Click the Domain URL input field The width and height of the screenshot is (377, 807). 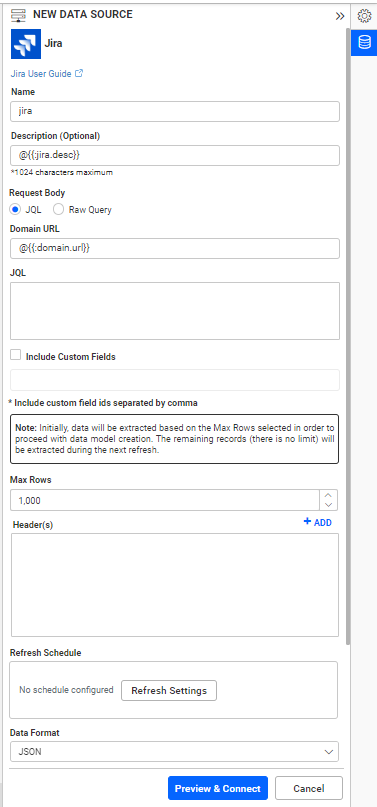coord(175,248)
